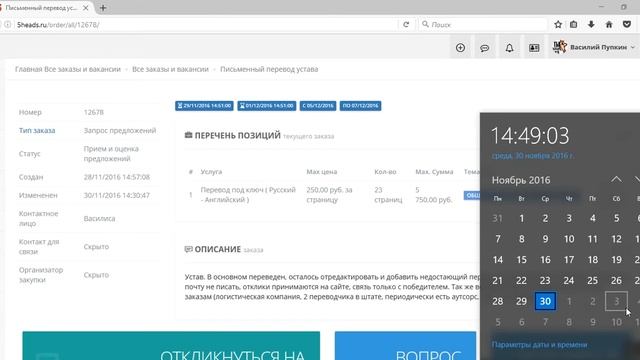640x360 pixels.
Task: Click the 01/12/2016 14:51:00 date badge
Action: [267, 106]
